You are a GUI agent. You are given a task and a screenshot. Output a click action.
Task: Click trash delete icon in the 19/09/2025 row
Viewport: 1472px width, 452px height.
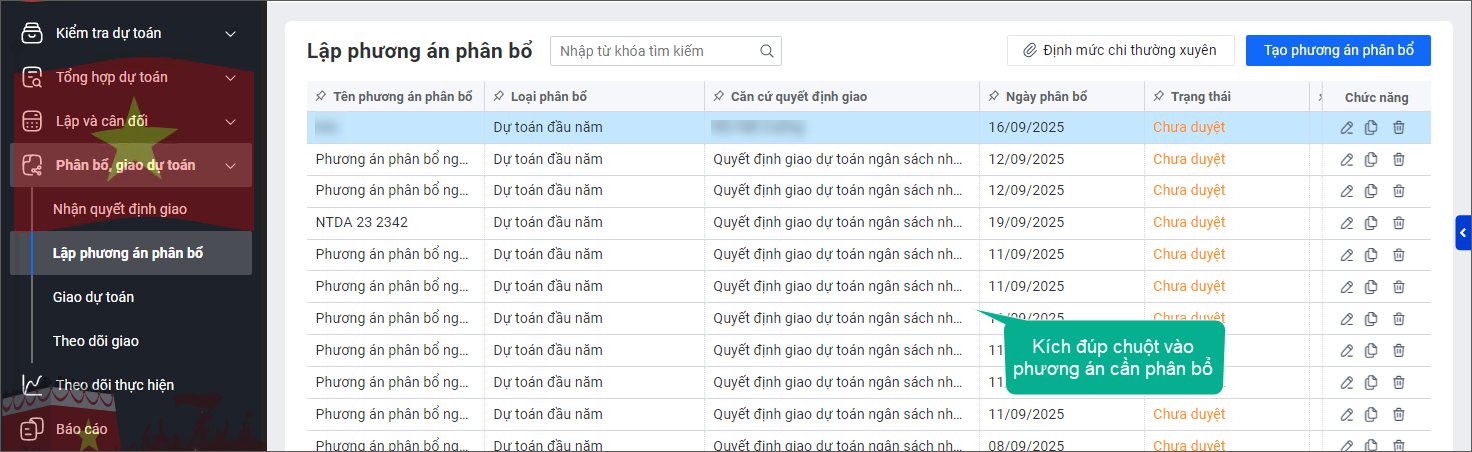1399,223
